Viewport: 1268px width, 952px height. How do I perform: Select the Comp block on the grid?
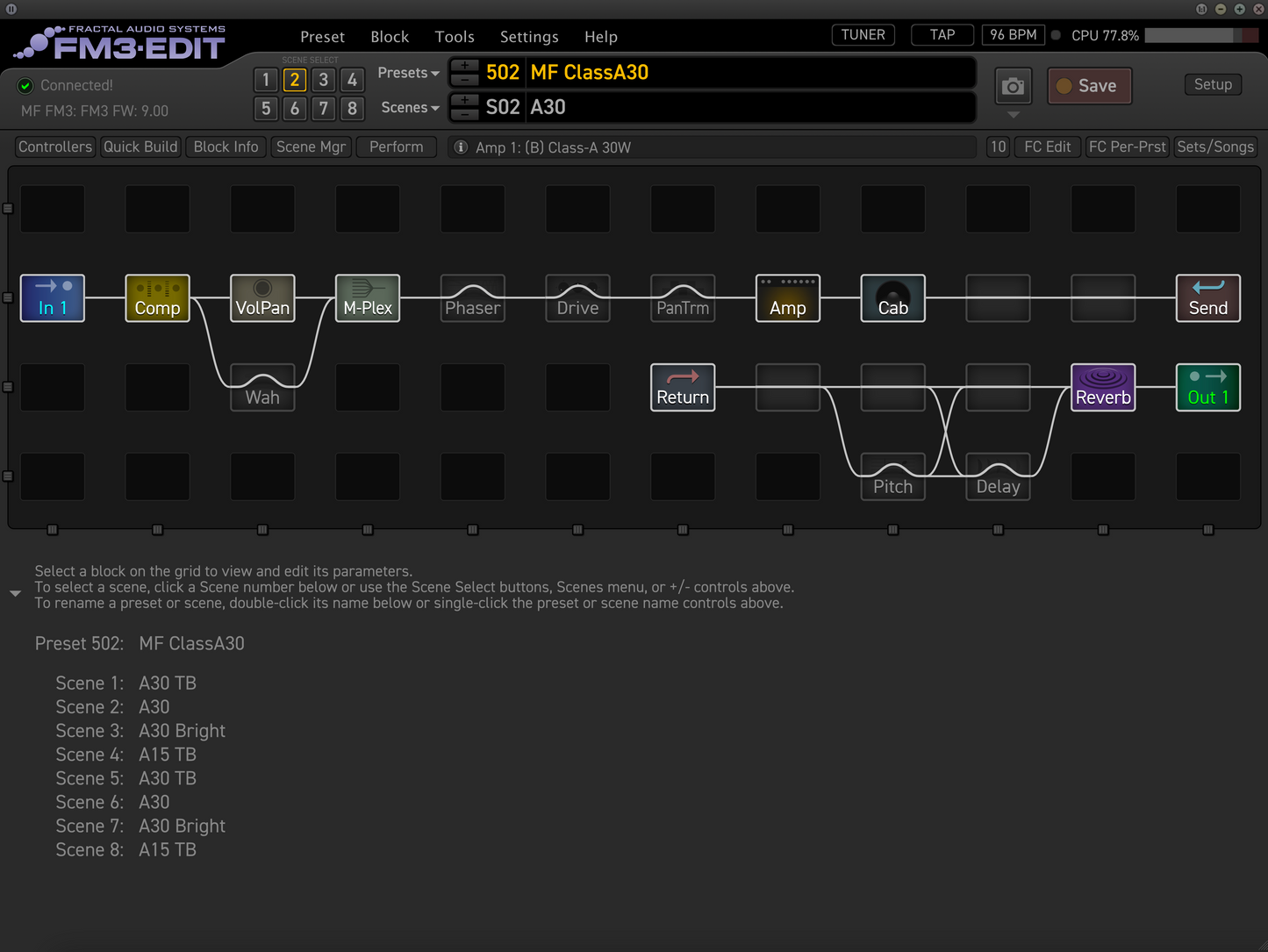coord(157,298)
